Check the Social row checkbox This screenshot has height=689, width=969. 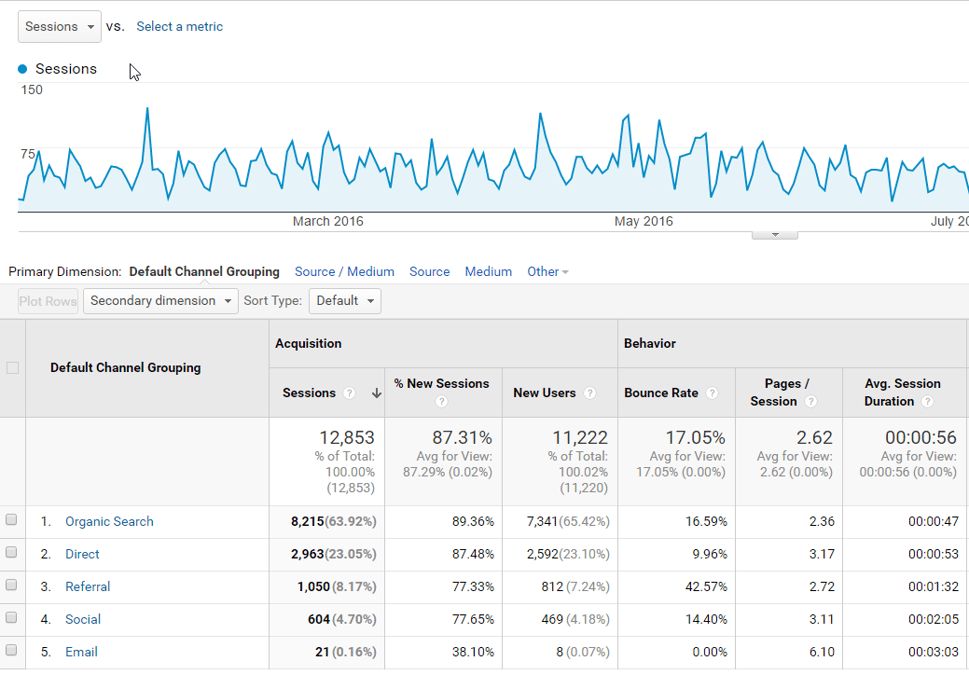pos(11,618)
